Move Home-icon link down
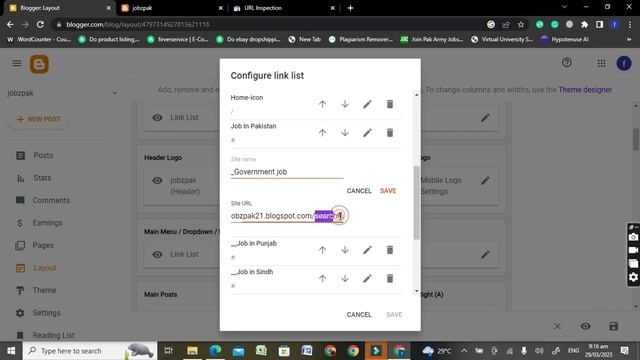The height and width of the screenshot is (360, 640). [x=345, y=104]
